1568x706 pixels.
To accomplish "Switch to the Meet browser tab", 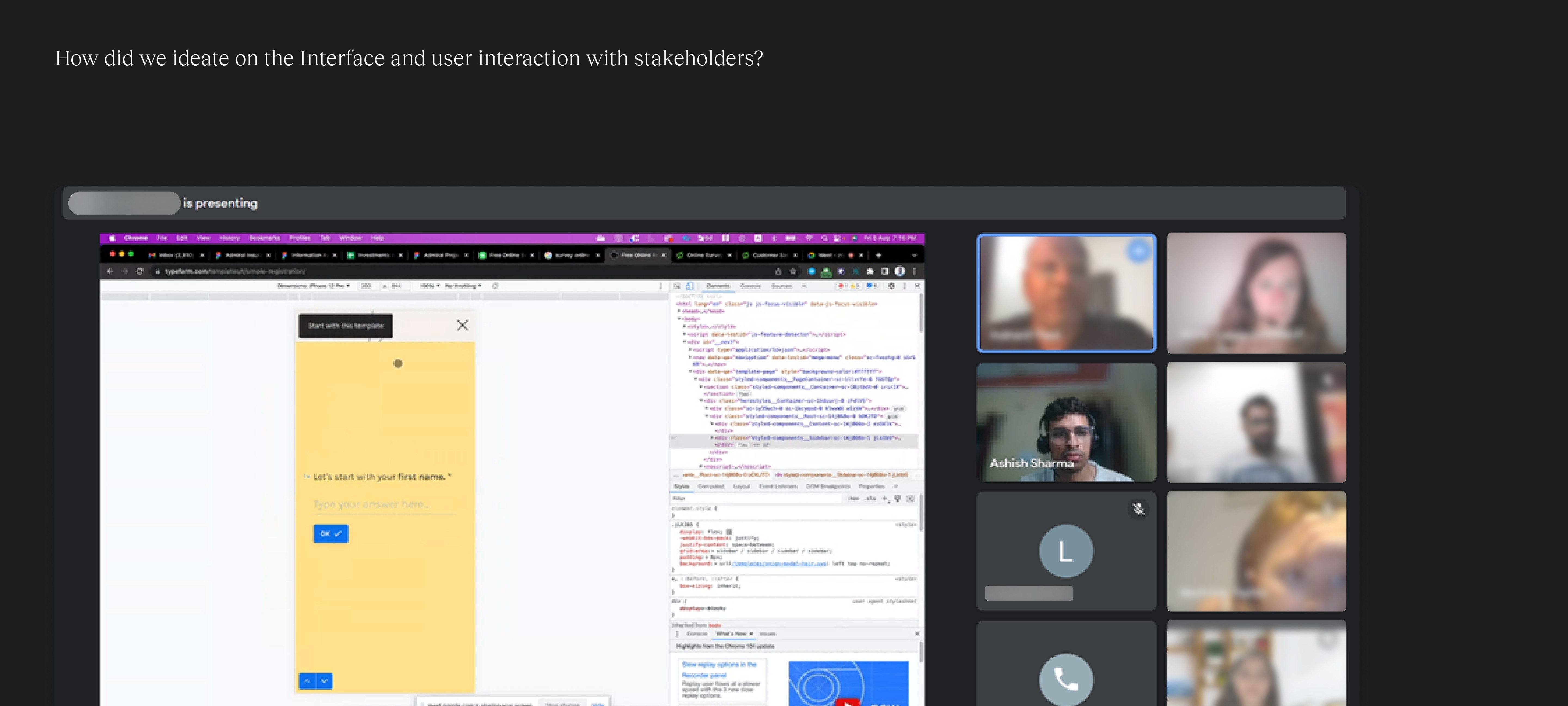I will [835, 255].
